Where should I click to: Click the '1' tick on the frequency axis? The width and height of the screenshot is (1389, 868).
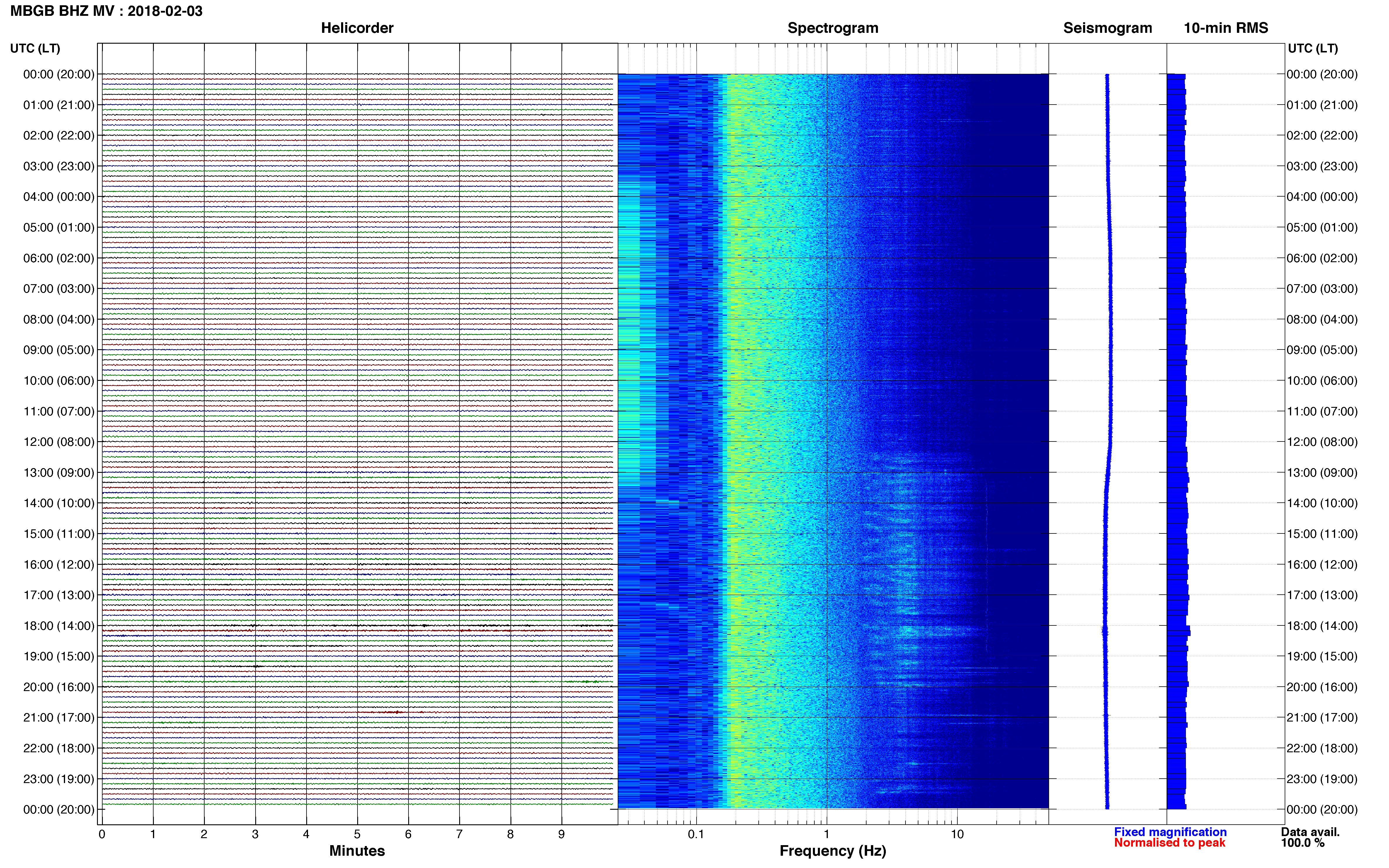826,834
